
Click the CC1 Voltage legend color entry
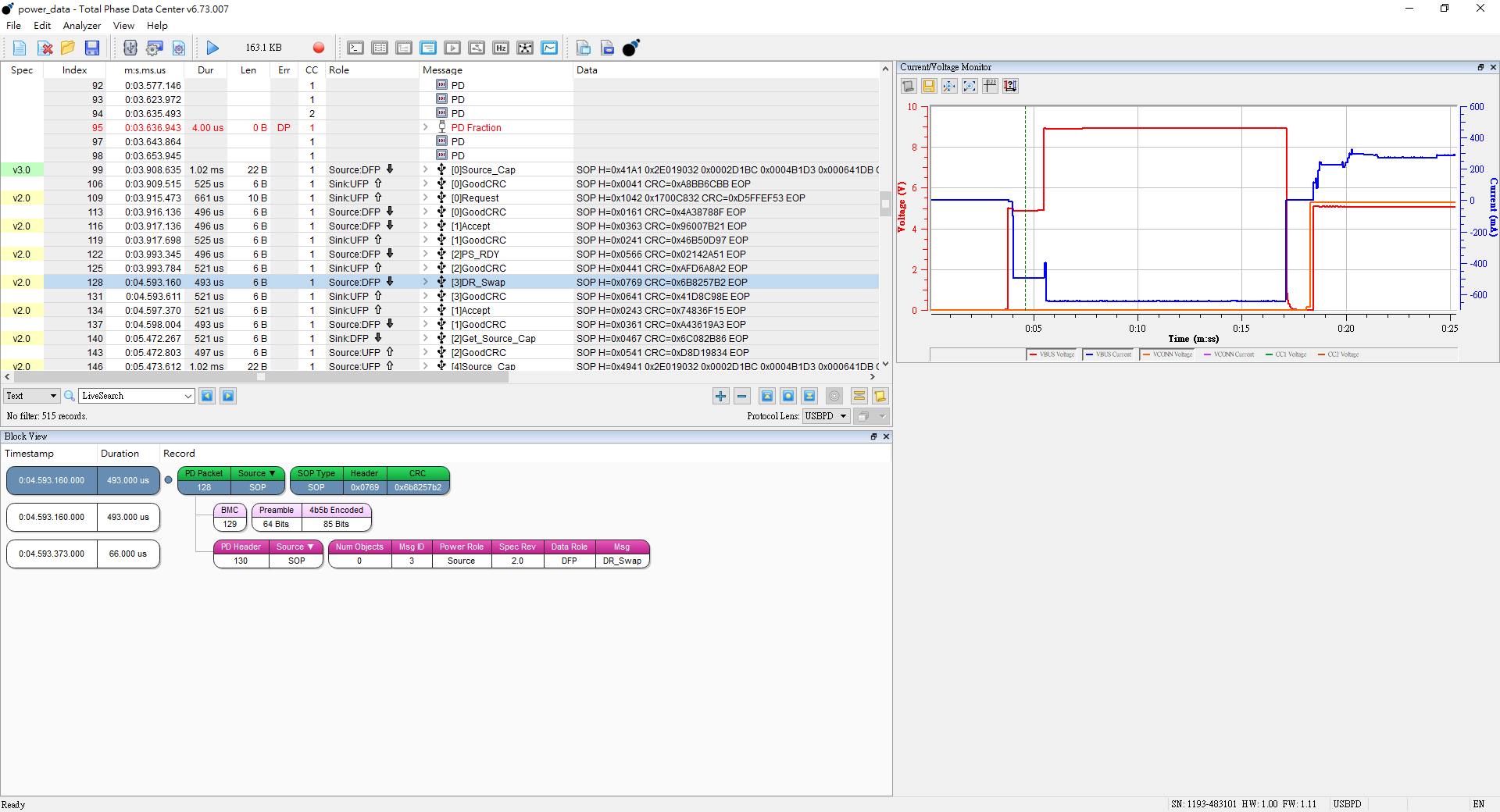click(1286, 354)
